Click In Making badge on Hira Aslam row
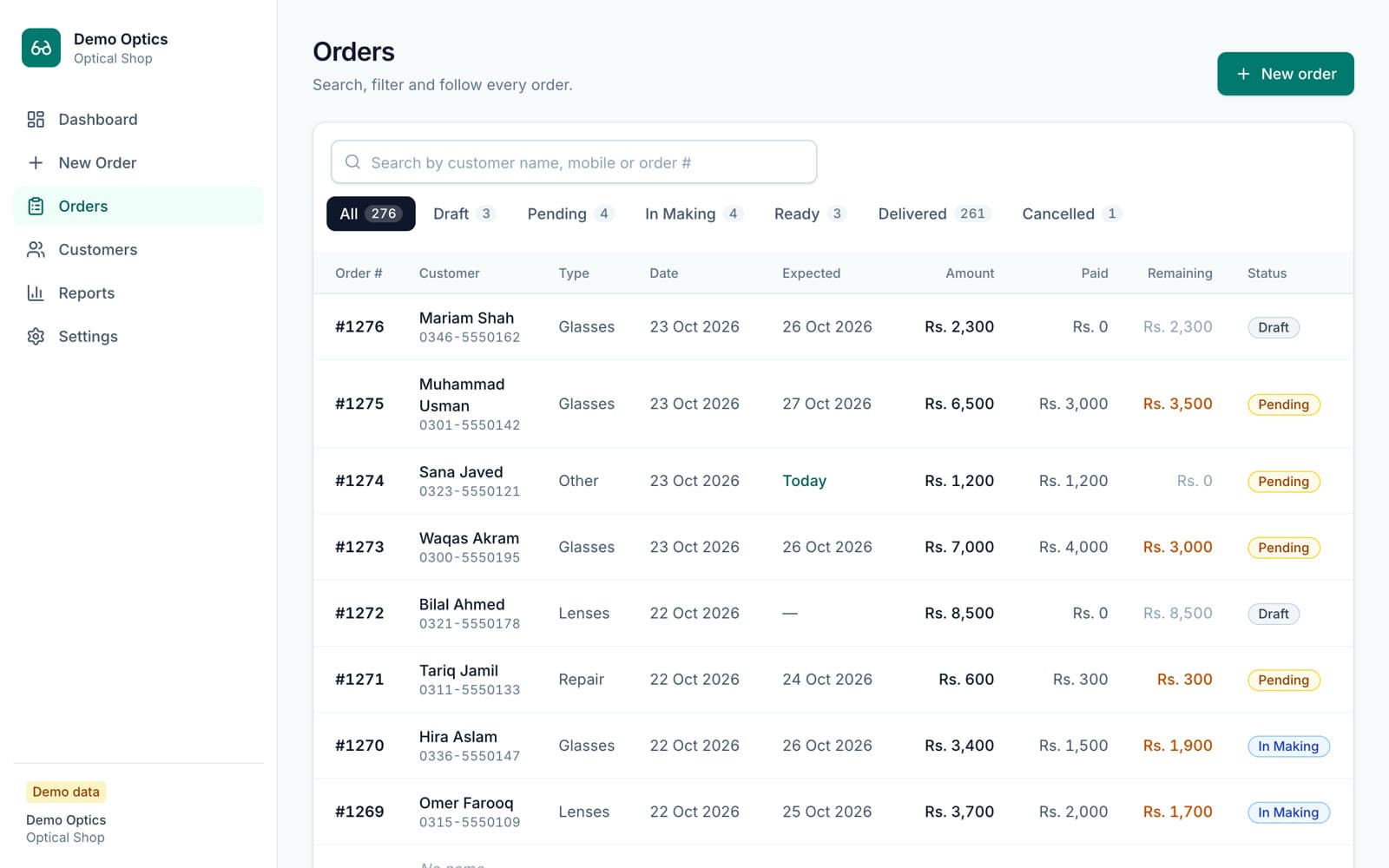The width and height of the screenshot is (1389, 868). [1288, 746]
